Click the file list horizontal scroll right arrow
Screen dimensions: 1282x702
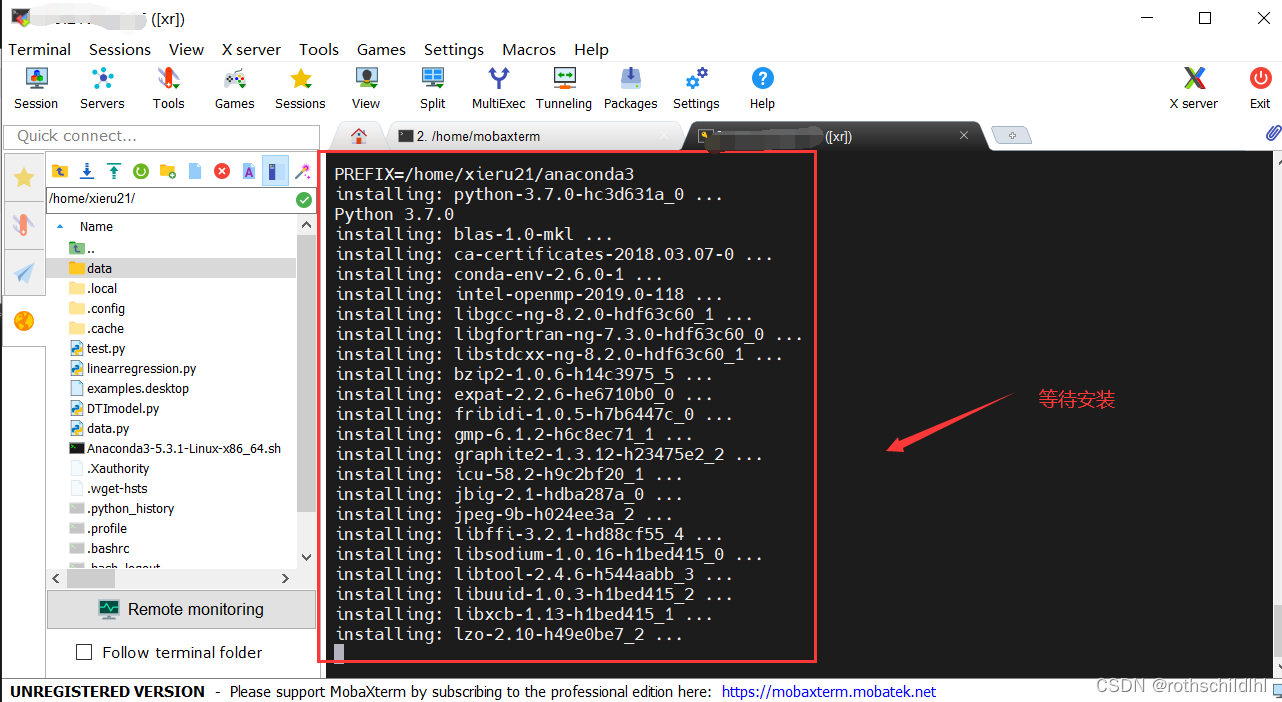(285, 578)
